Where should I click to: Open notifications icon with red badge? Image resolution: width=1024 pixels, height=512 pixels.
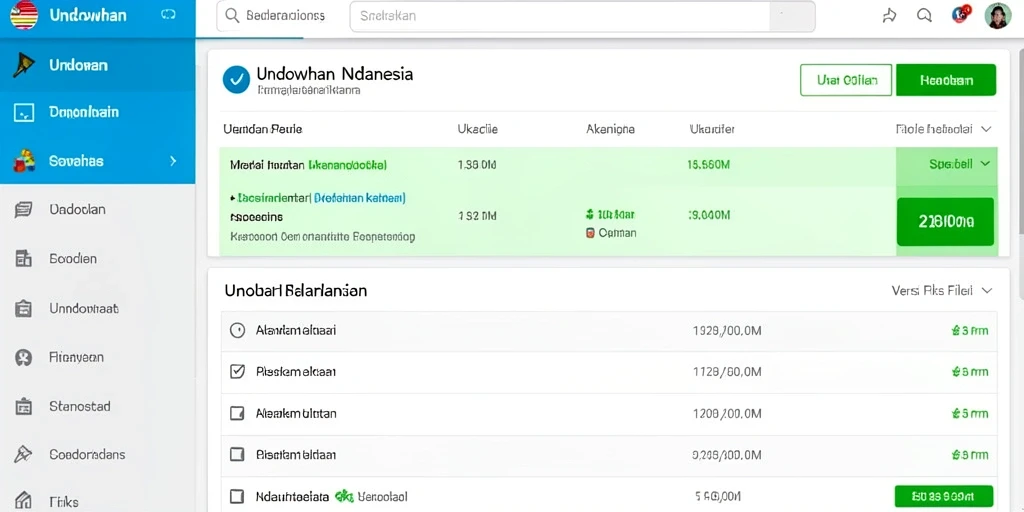tap(961, 14)
